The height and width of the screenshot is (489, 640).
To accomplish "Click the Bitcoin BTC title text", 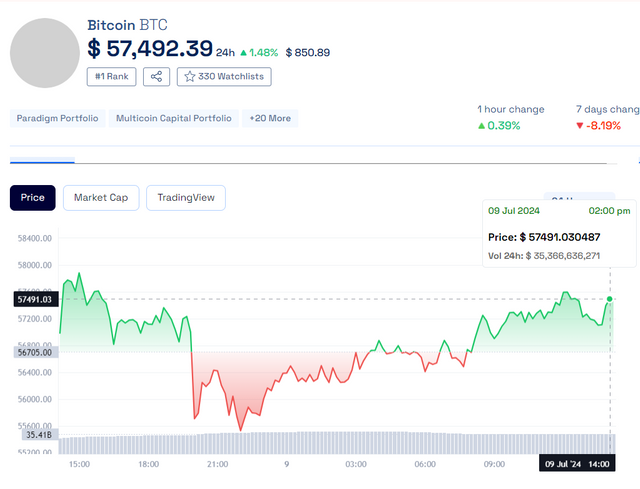I will tap(126, 24).
